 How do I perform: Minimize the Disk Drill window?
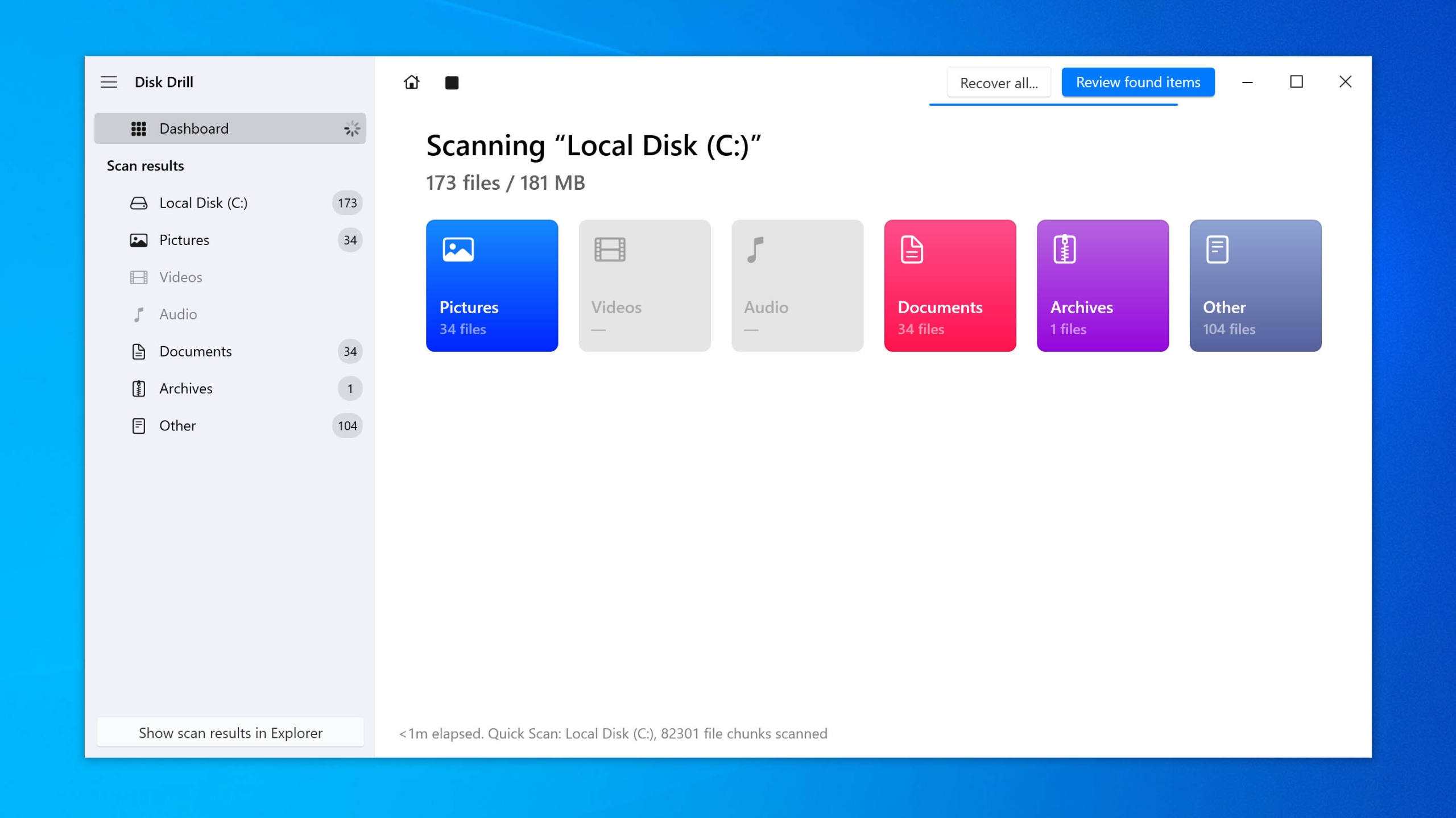pyautogui.click(x=1247, y=82)
